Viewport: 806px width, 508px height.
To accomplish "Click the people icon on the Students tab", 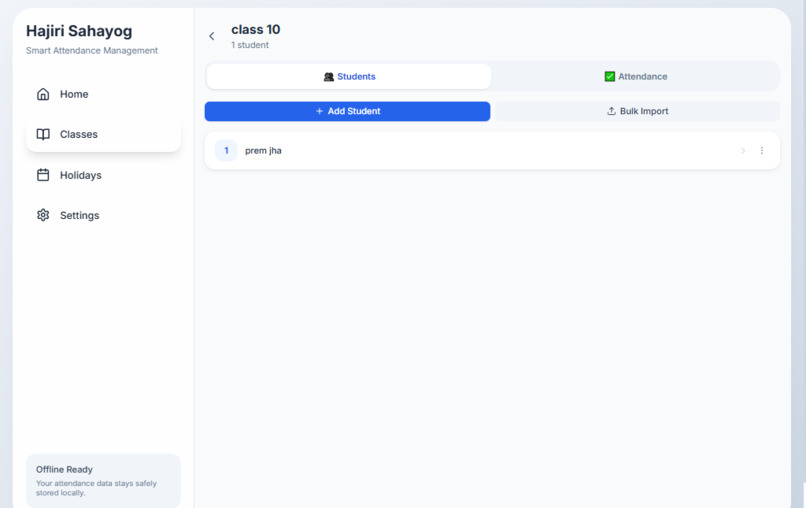I will [329, 77].
